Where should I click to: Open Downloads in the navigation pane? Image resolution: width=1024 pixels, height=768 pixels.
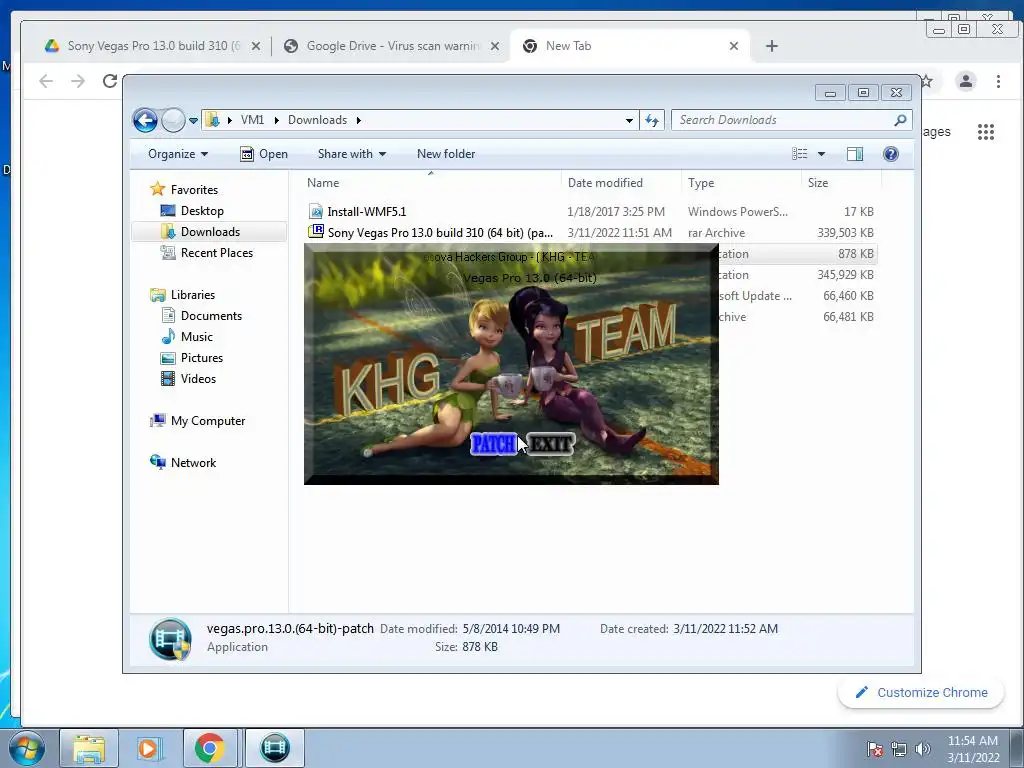tap(210, 232)
